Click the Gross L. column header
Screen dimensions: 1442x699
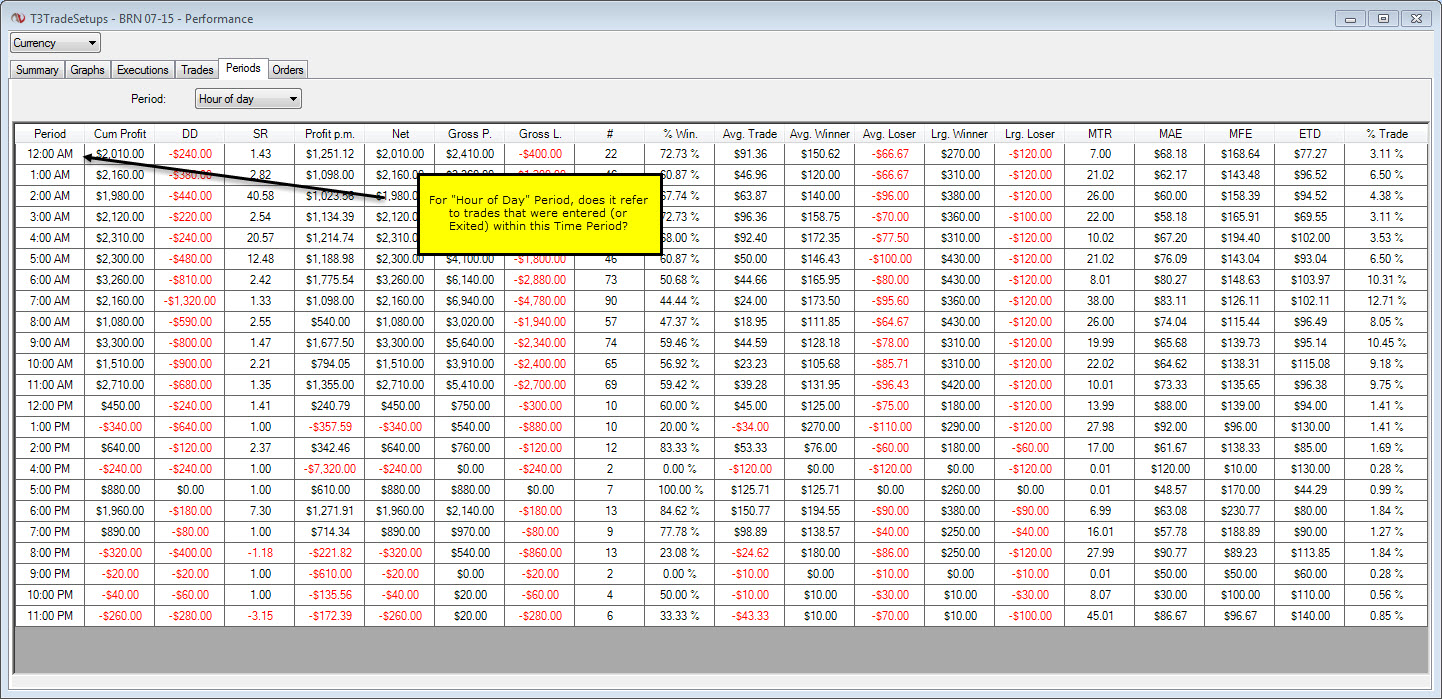point(540,133)
